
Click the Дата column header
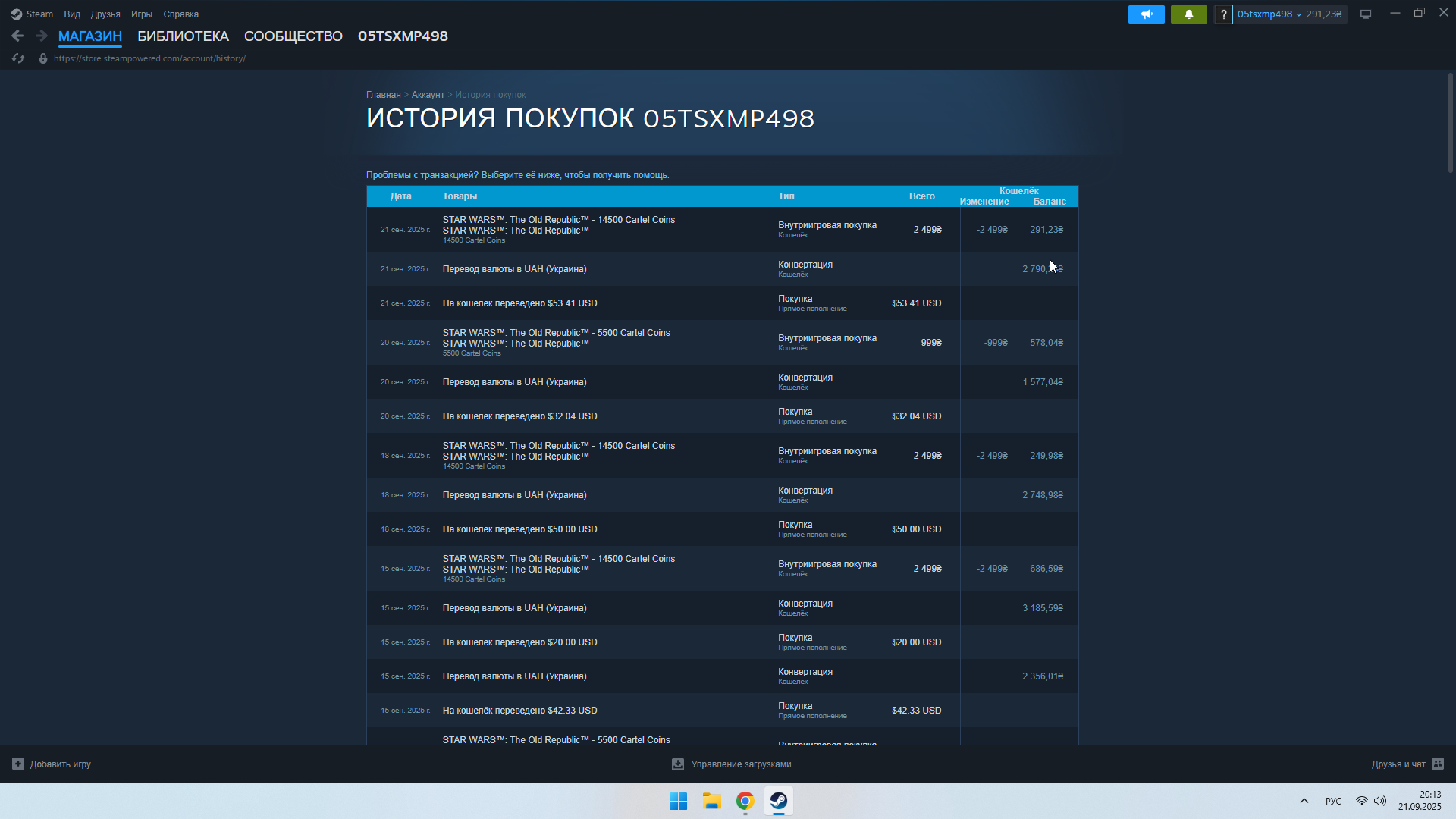coord(400,196)
